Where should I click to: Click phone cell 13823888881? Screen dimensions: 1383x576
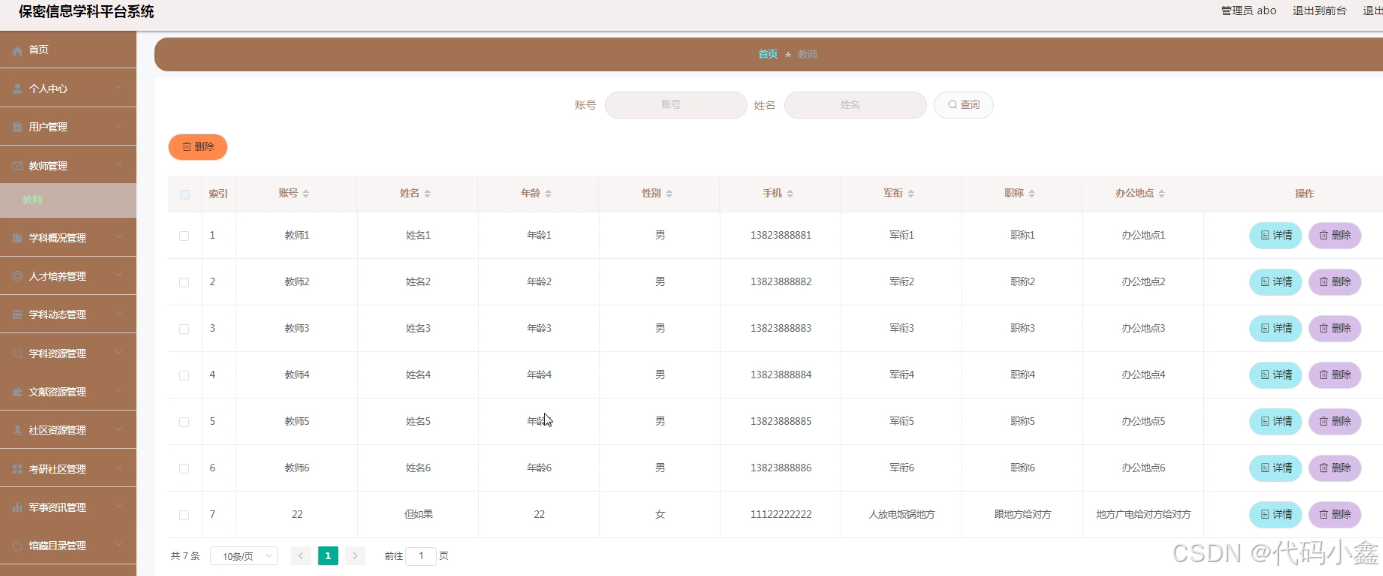point(780,235)
